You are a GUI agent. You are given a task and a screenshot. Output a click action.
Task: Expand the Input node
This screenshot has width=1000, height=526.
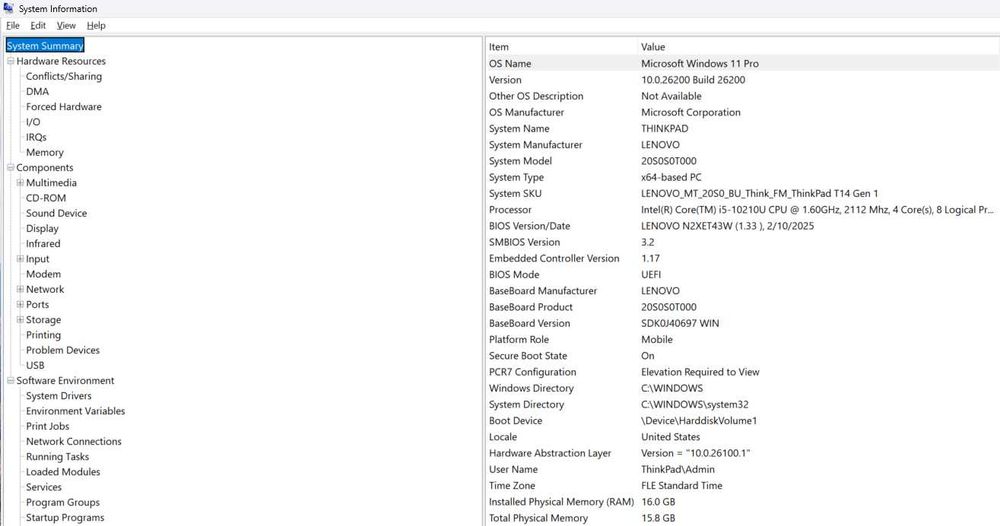(x=20, y=259)
